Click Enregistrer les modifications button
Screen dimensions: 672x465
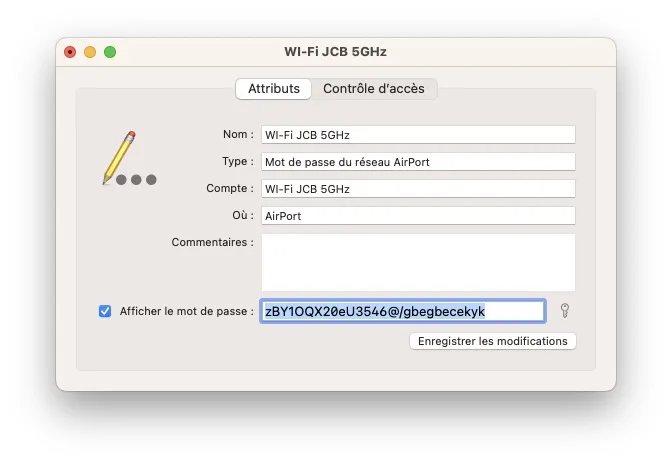[x=493, y=341]
